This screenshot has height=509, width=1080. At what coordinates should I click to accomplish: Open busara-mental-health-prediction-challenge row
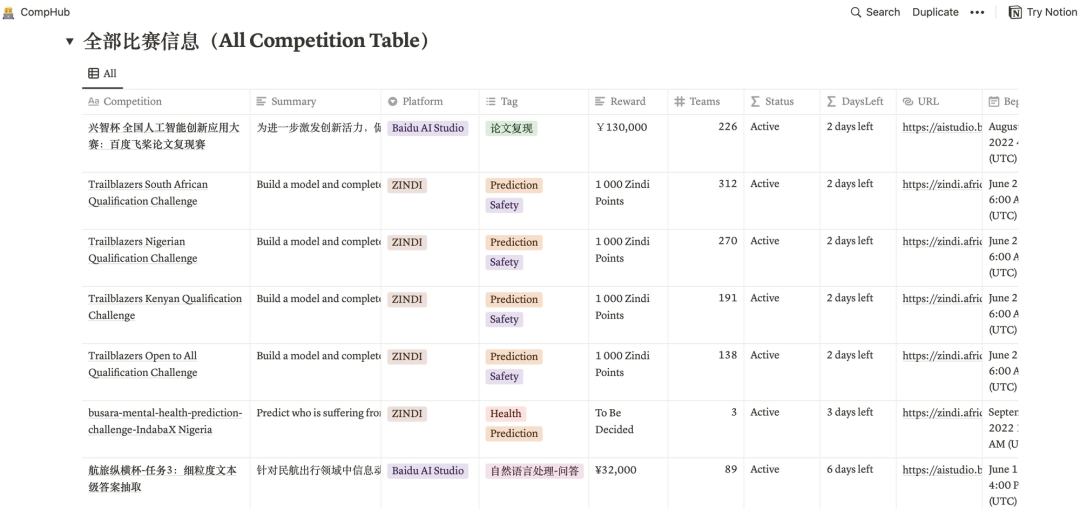point(165,422)
